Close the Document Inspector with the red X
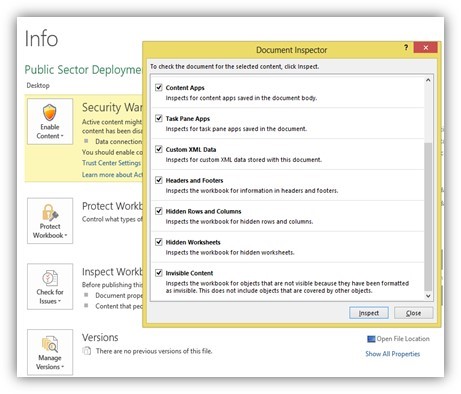The image size is (461, 394). pos(425,47)
